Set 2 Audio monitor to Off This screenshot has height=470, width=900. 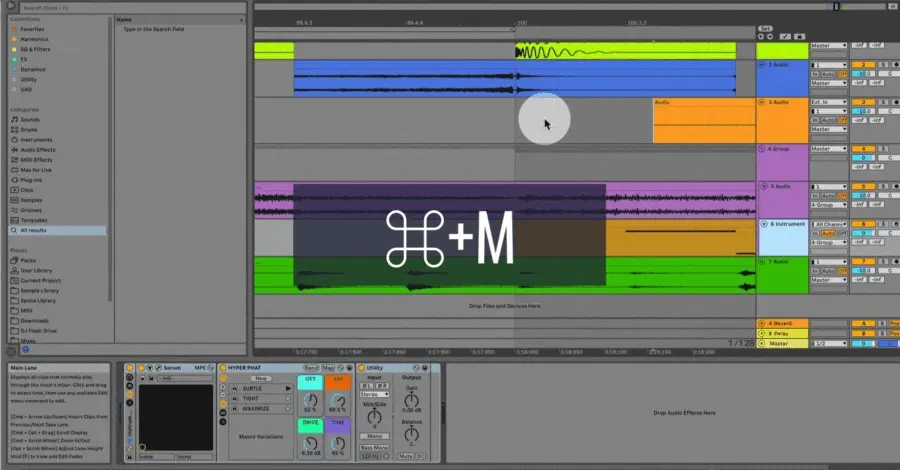point(842,74)
